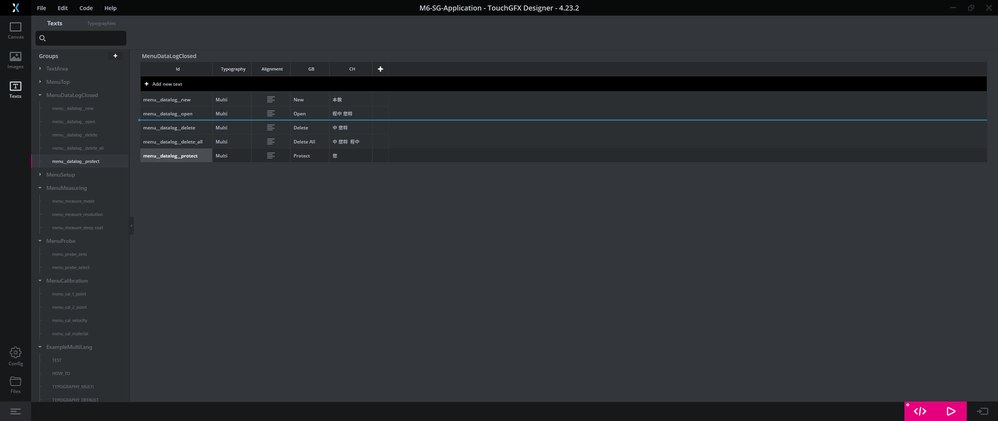Select TEST item in groups tree
Screen dimensions: 998x421
tap(57, 360)
